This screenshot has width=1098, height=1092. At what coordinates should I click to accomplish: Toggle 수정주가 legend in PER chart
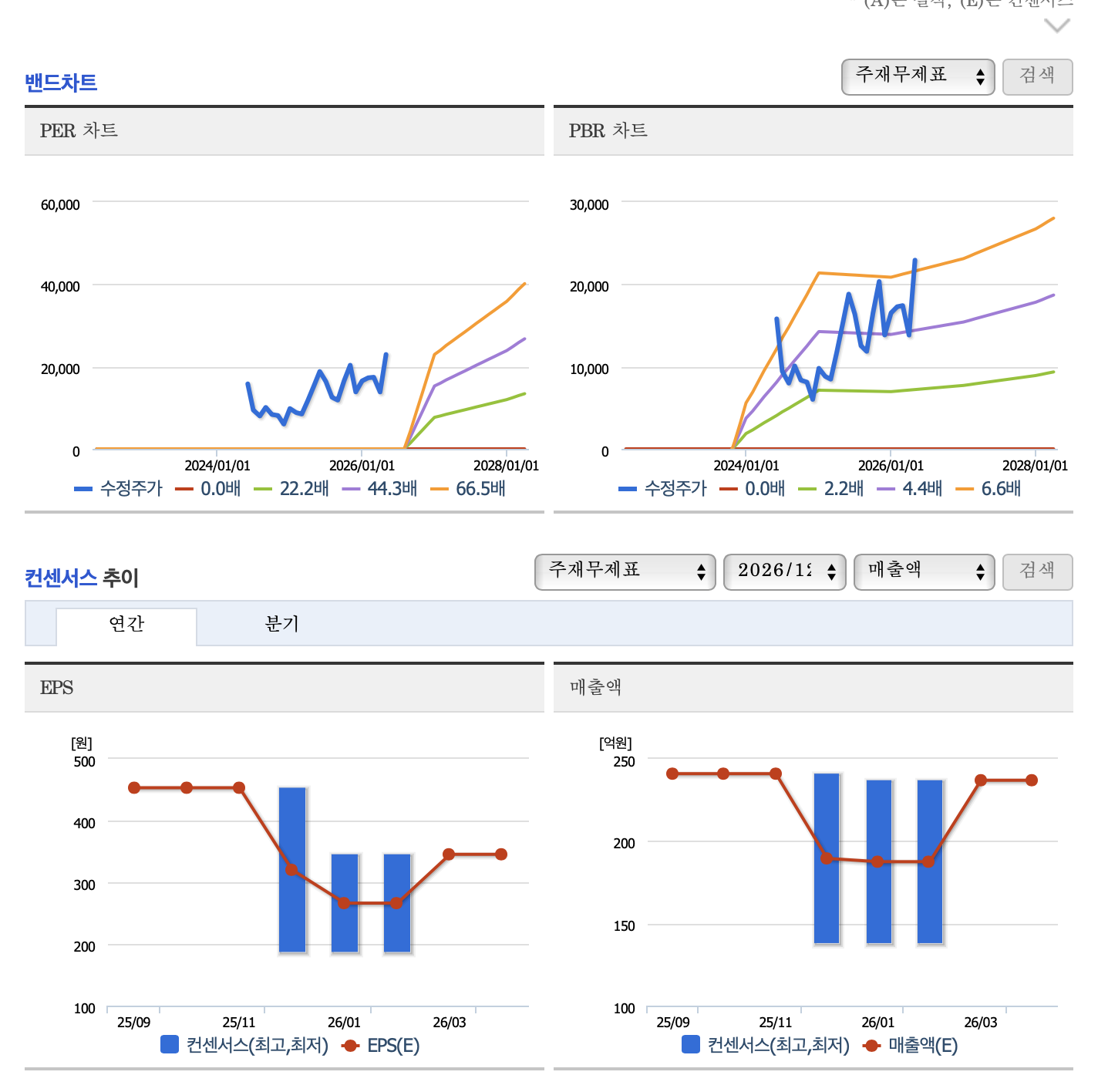pos(119,488)
